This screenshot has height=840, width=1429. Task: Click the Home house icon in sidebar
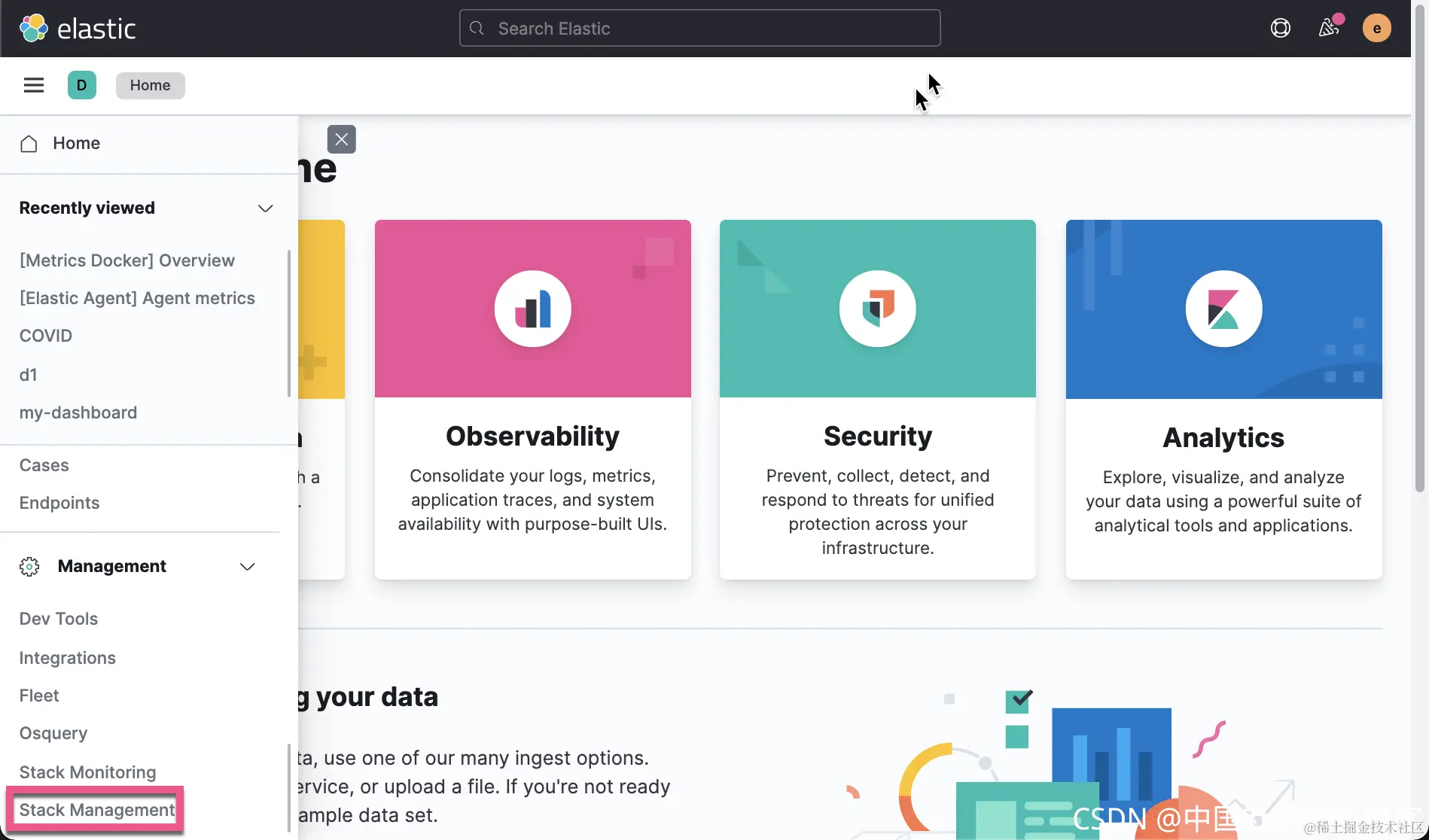tap(29, 143)
